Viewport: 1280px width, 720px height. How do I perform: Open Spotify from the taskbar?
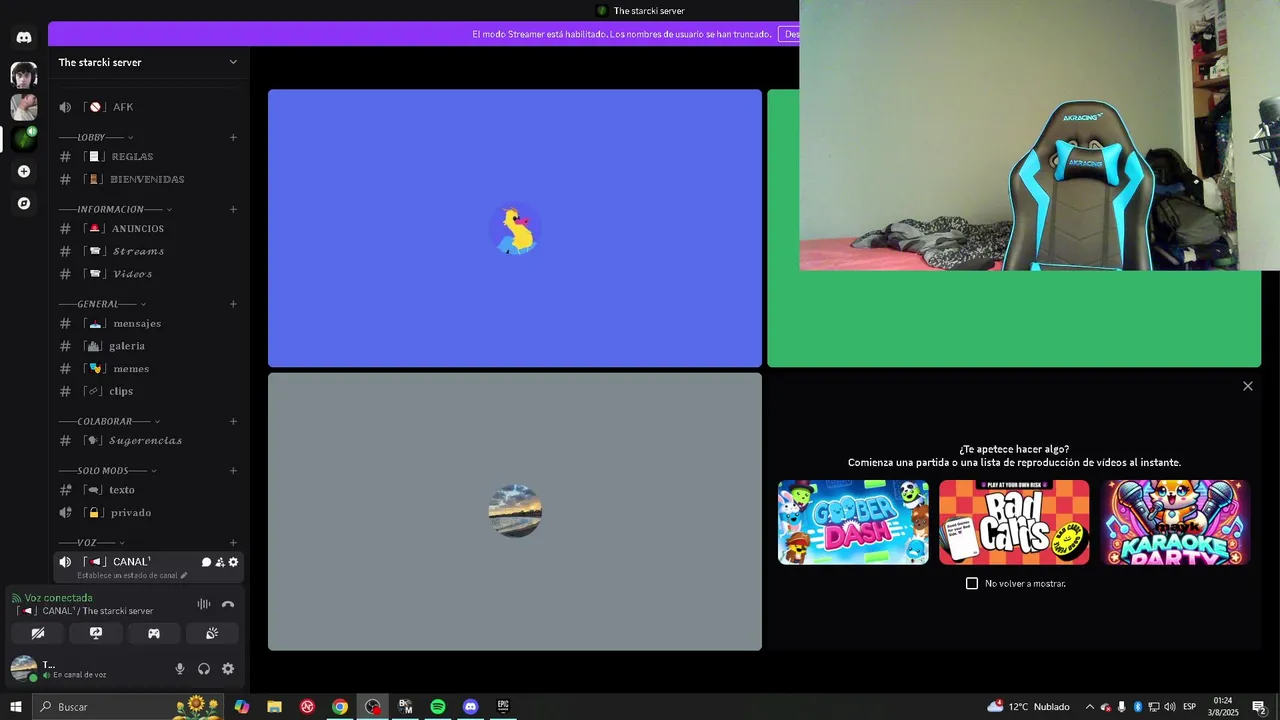(438, 707)
